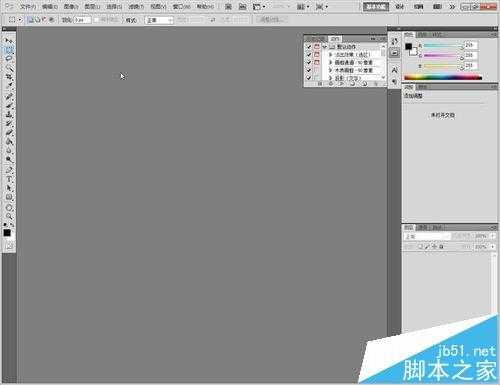Toggle the 消除锯齿 anti-alias checkbox
This screenshot has height=385, width=500.
pos(96,20)
